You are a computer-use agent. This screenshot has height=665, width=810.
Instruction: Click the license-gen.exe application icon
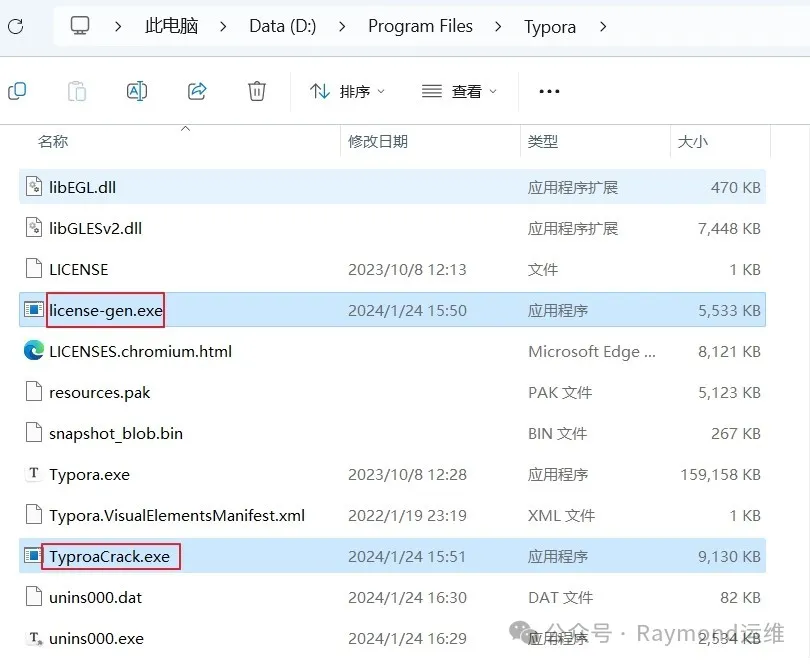34,310
